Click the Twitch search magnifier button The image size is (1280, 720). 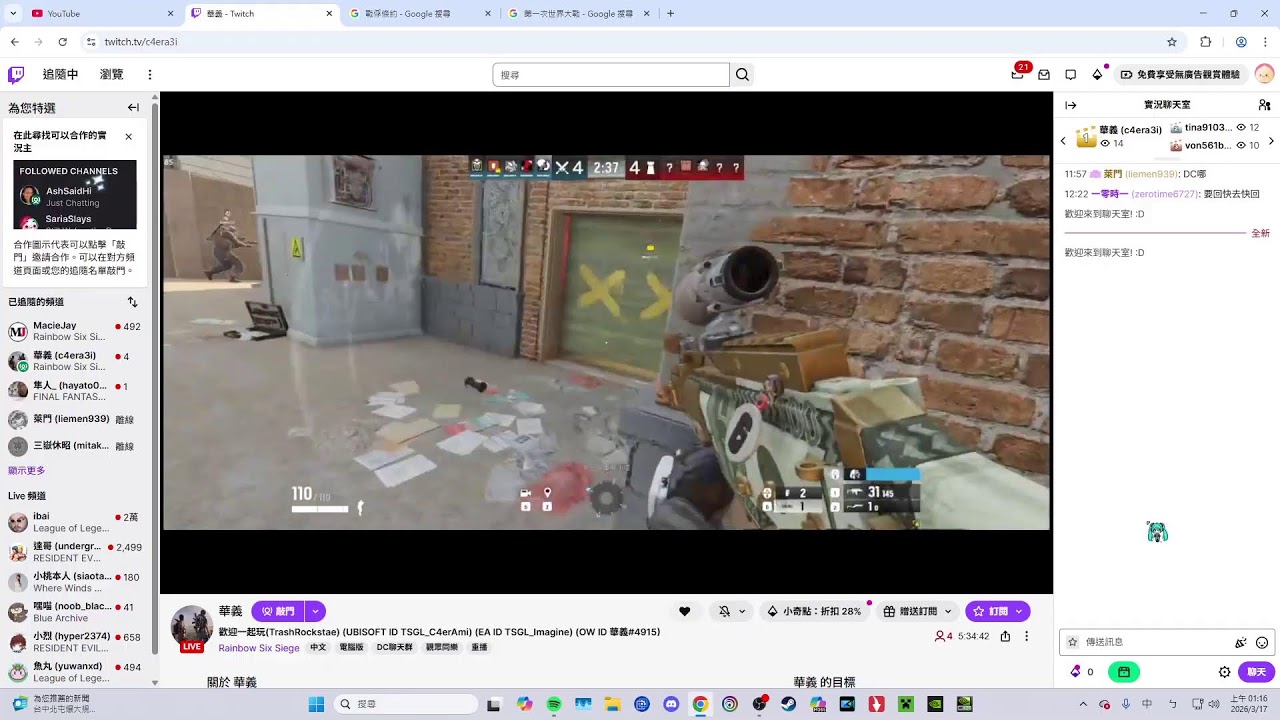[x=742, y=75]
